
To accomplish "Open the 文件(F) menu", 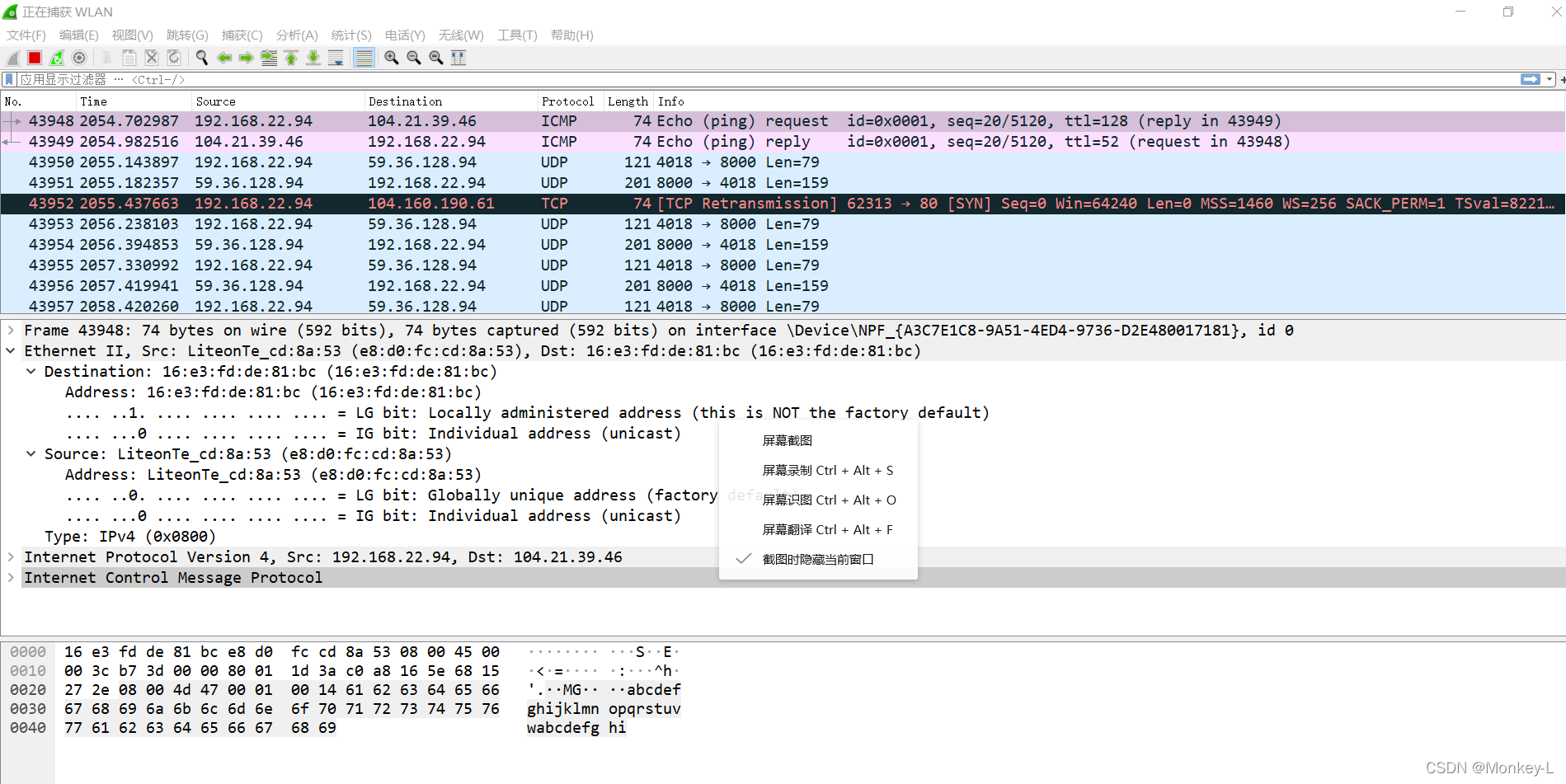I will tap(26, 35).
